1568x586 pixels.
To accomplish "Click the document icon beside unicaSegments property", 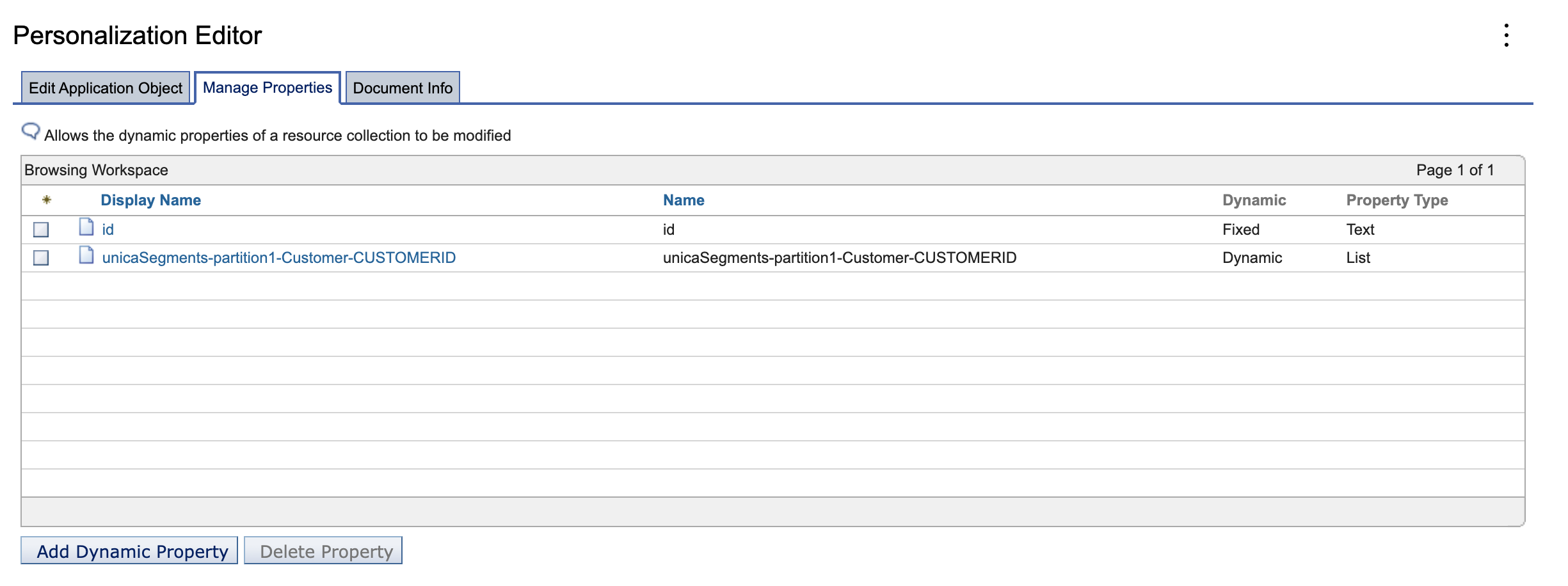I will [x=86, y=257].
